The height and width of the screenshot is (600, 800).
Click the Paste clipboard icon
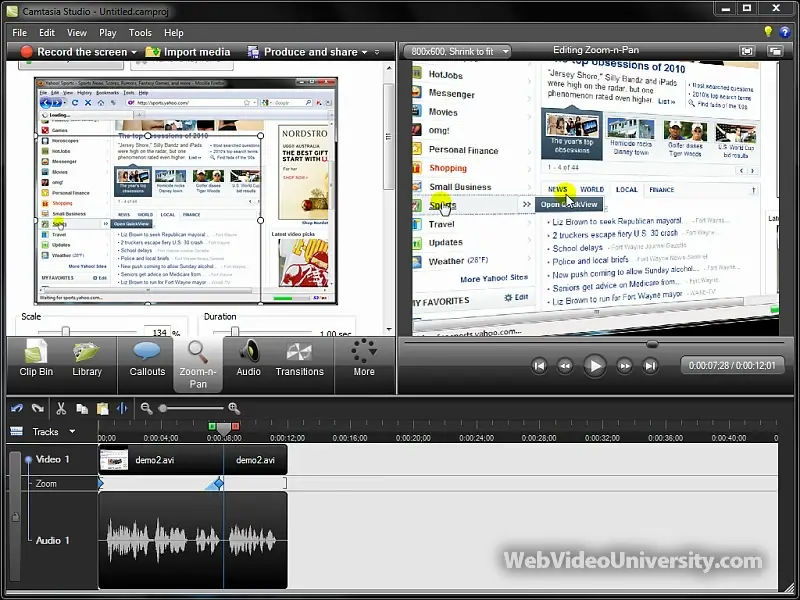(x=103, y=409)
